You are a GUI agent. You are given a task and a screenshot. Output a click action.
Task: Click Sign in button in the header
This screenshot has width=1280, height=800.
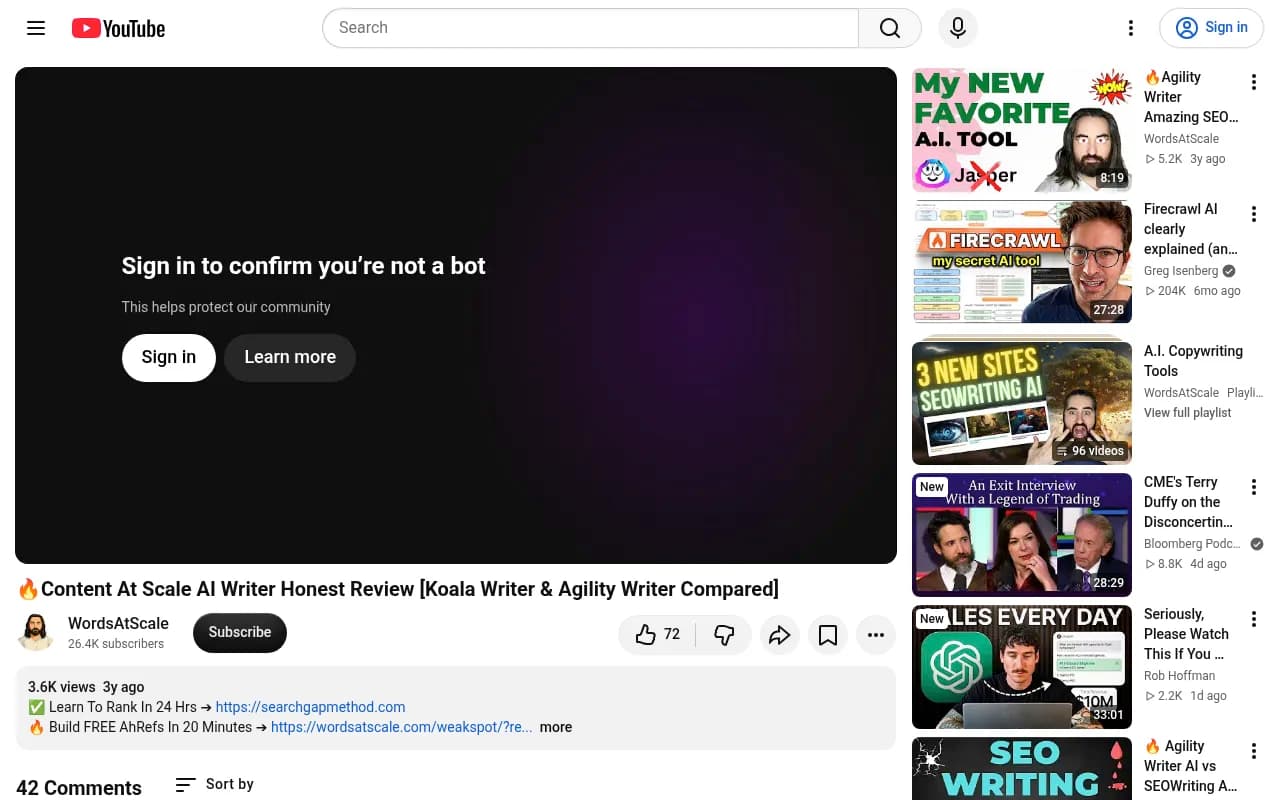click(1211, 28)
